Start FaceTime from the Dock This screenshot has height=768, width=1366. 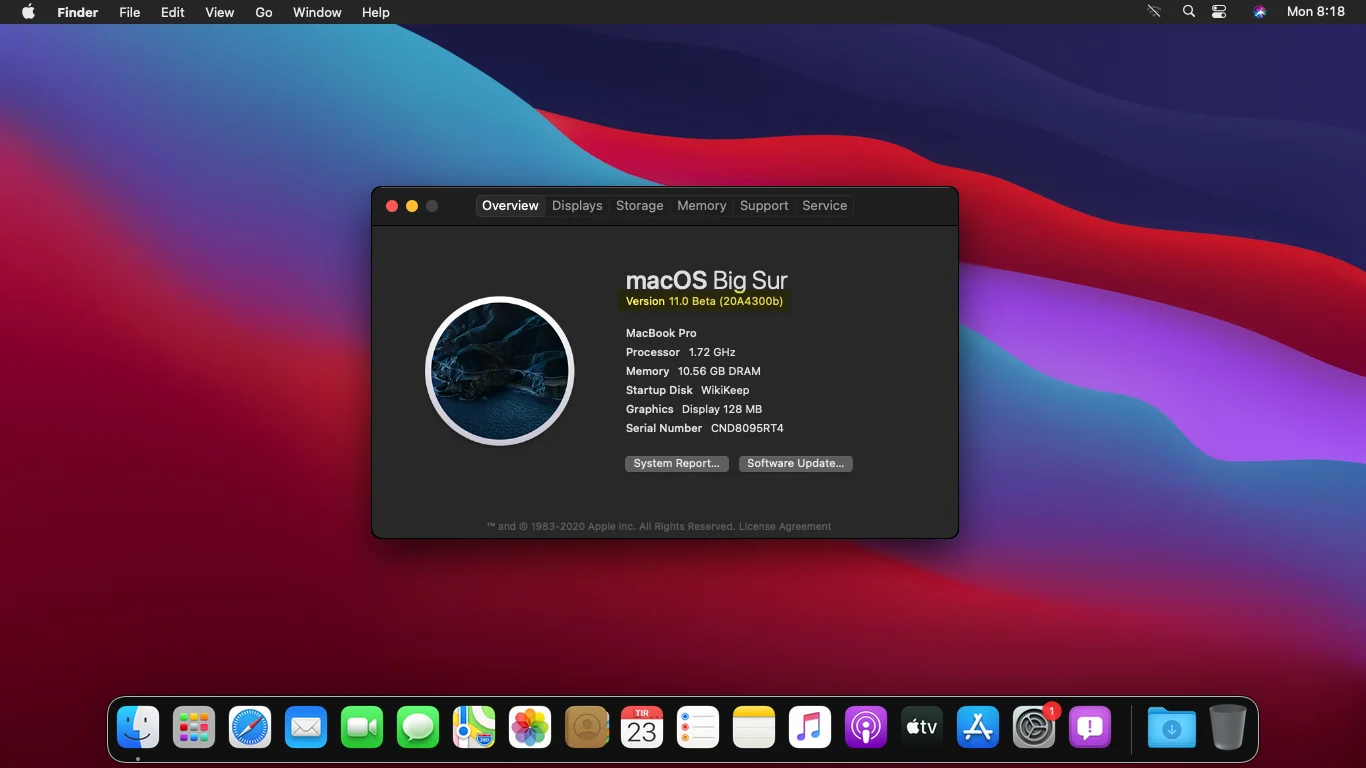pos(362,727)
